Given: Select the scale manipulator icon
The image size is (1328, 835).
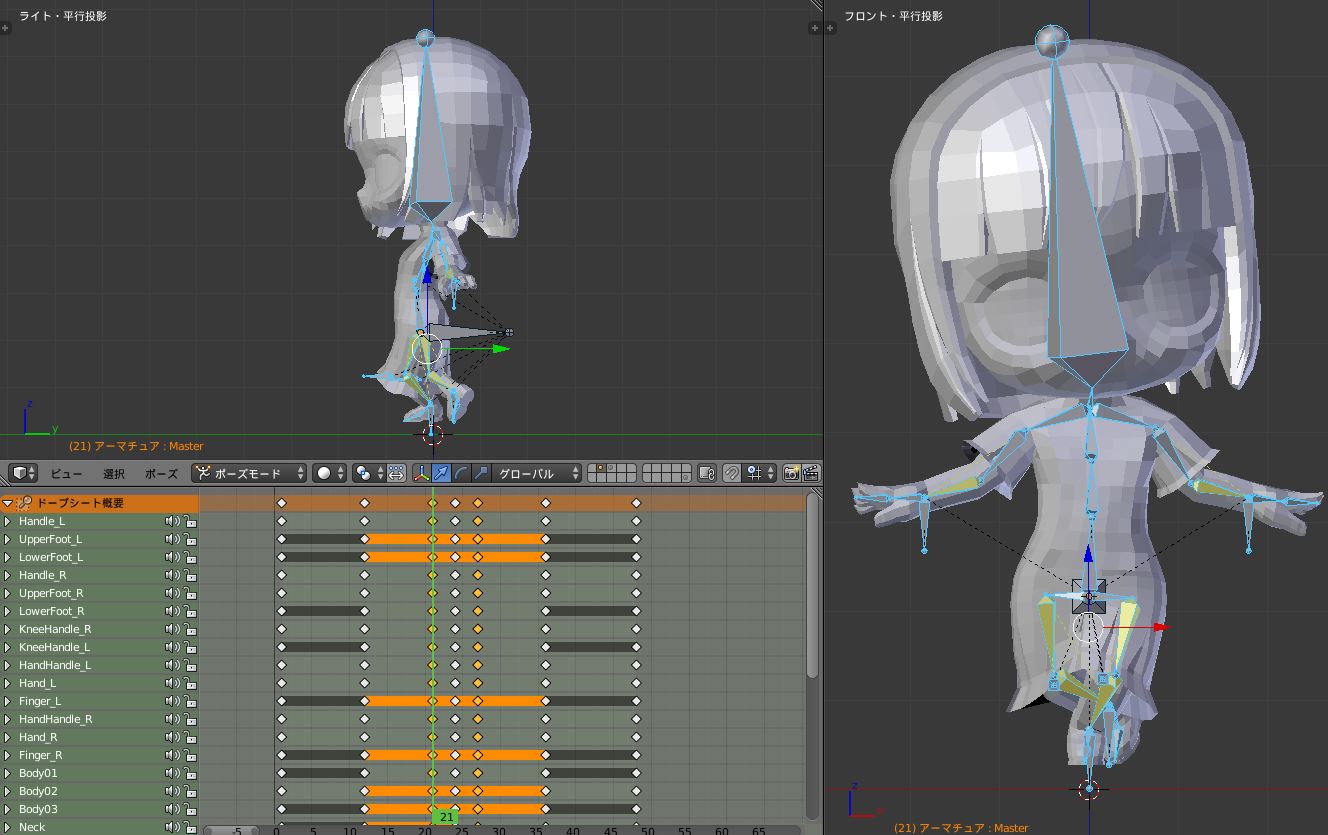Looking at the screenshot, I should pyautogui.click(x=480, y=473).
